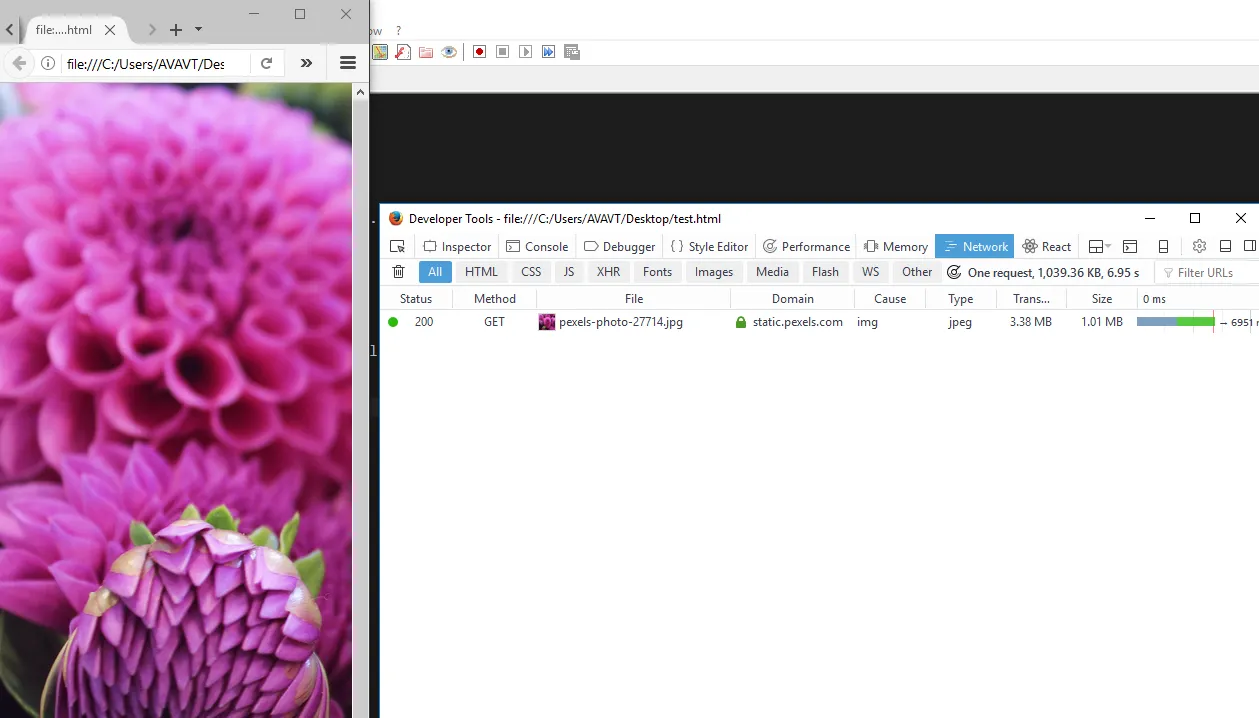Select the pexels-photo-27714.jpg request row
Image resolution: width=1259 pixels, height=718 pixels.
(819, 322)
